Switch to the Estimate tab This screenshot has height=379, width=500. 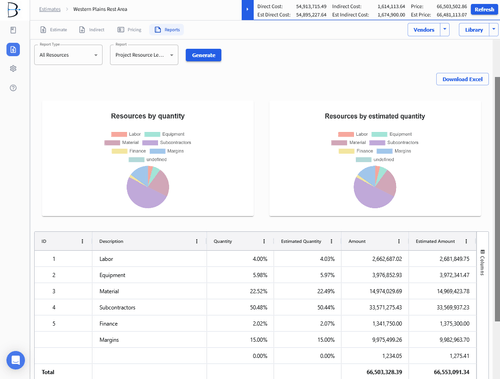point(53,30)
